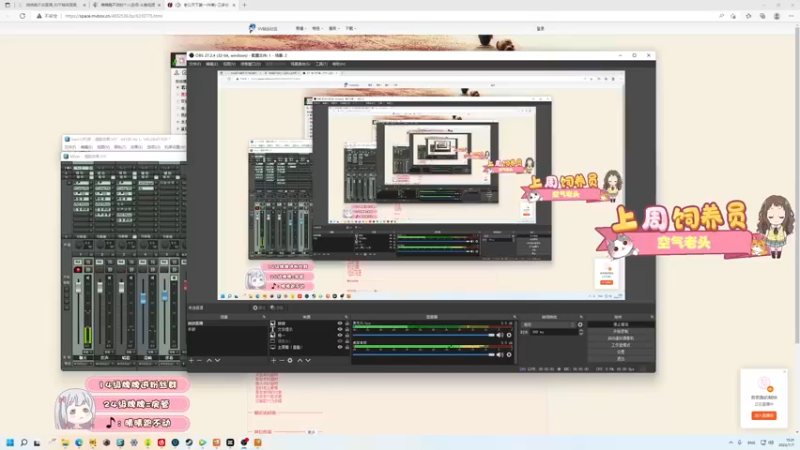This screenshot has height=450, width=800.
Task: Open the scene transition properties gear icon
Action: (580, 324)
